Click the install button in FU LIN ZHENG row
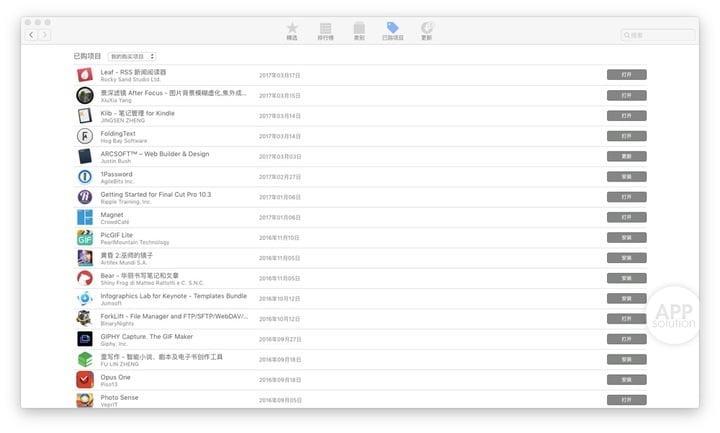This screenshot has width=720, height=433. tap(626, 360)
